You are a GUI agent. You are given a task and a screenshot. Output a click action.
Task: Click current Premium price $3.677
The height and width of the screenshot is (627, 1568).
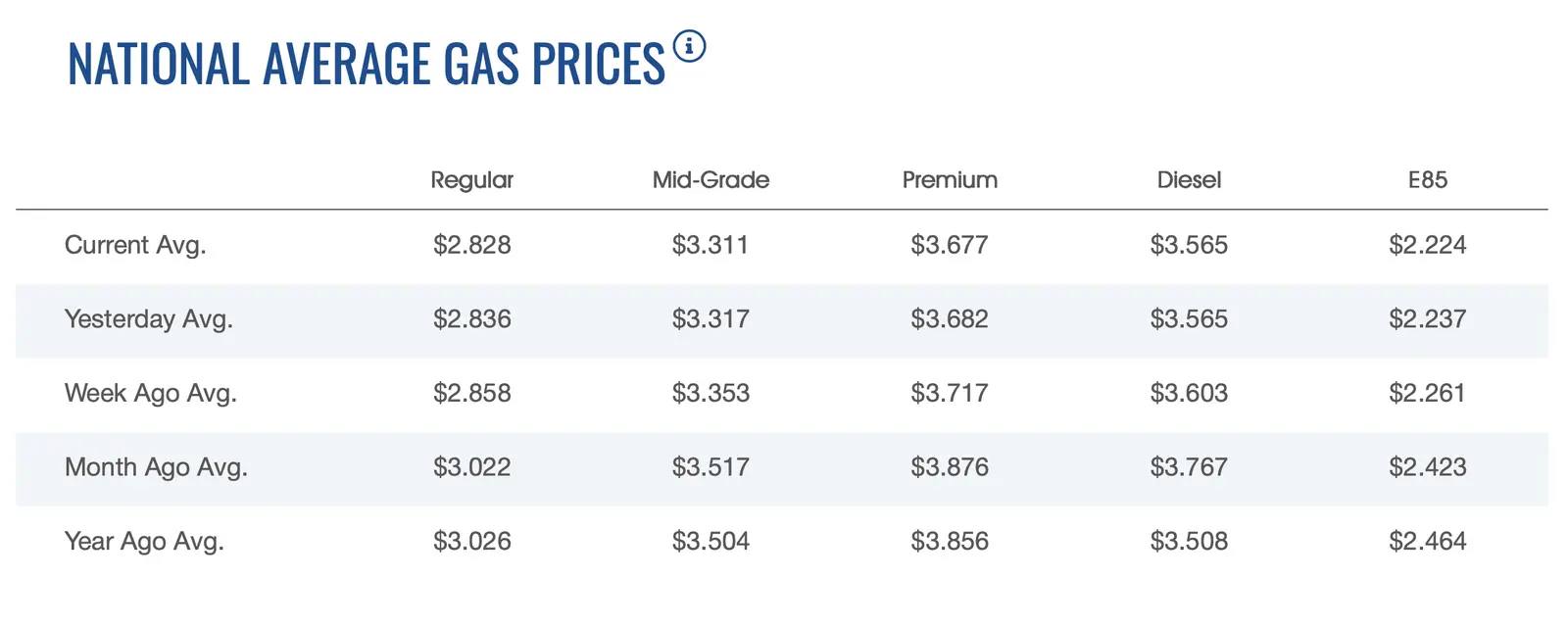pos(950,245)
